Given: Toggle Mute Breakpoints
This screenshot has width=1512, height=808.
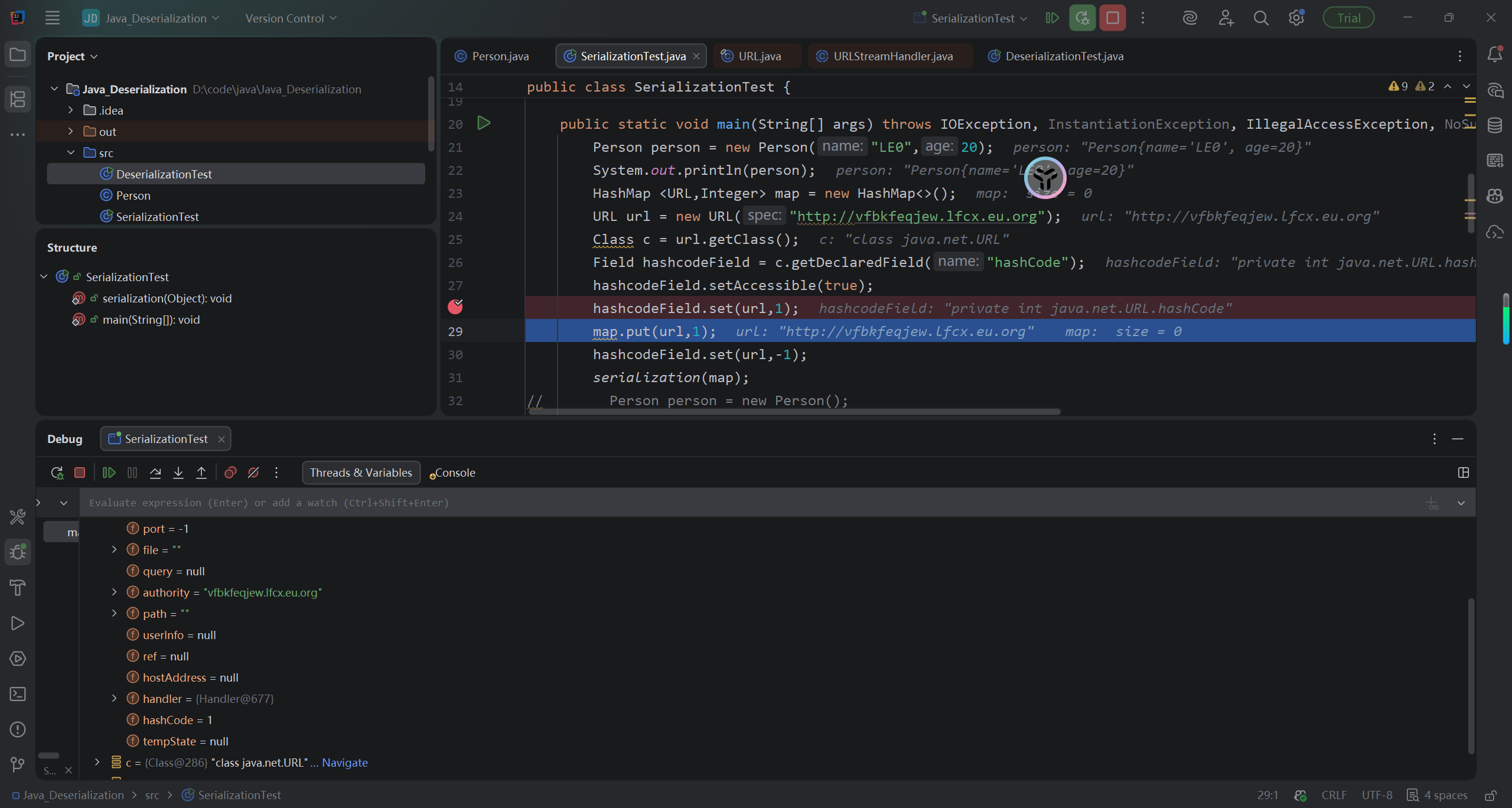Looking at the screenshot, I should click(x=253, y=473).
